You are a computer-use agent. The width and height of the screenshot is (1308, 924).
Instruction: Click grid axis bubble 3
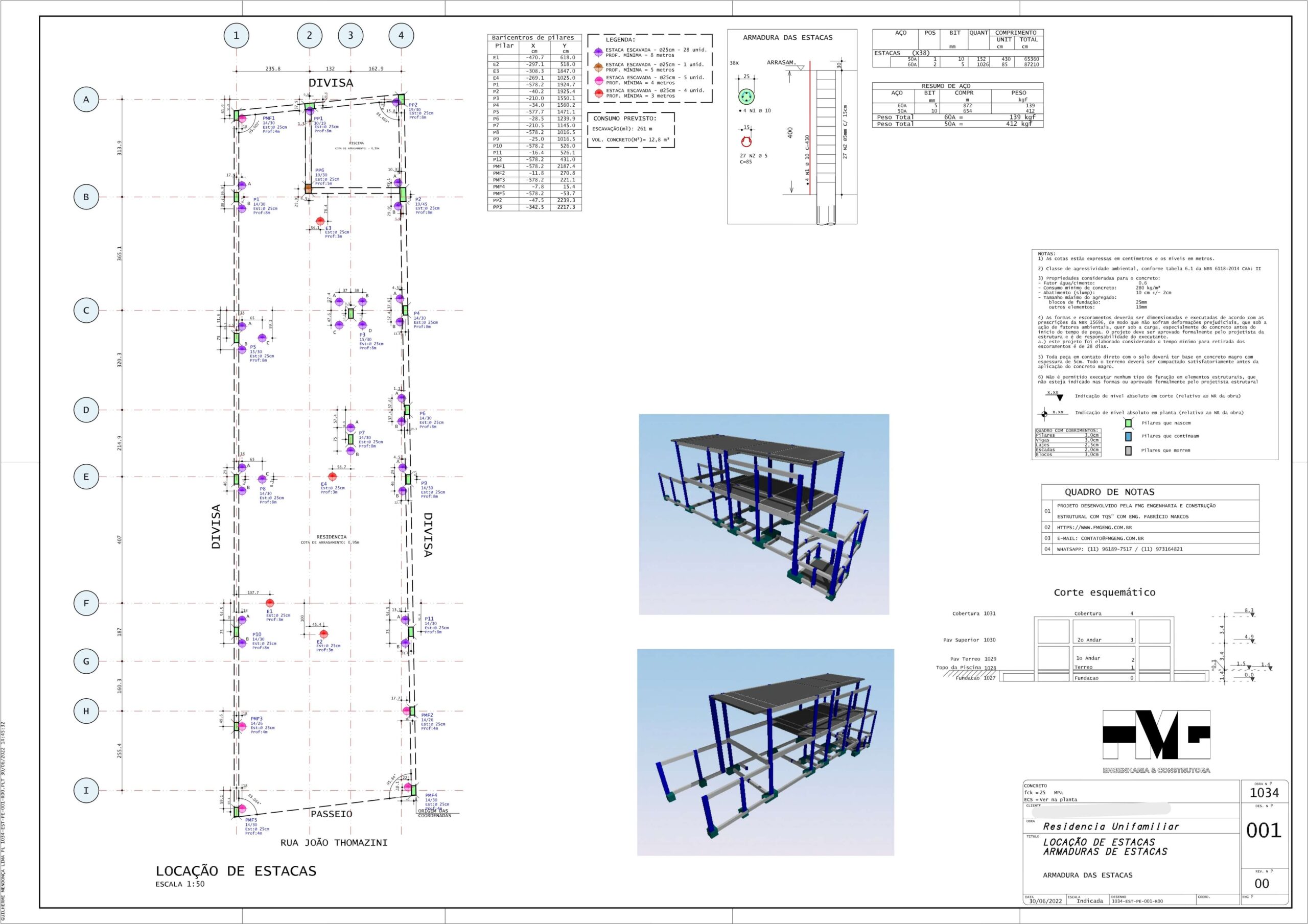pyautogui.click(x=351, y=35)
